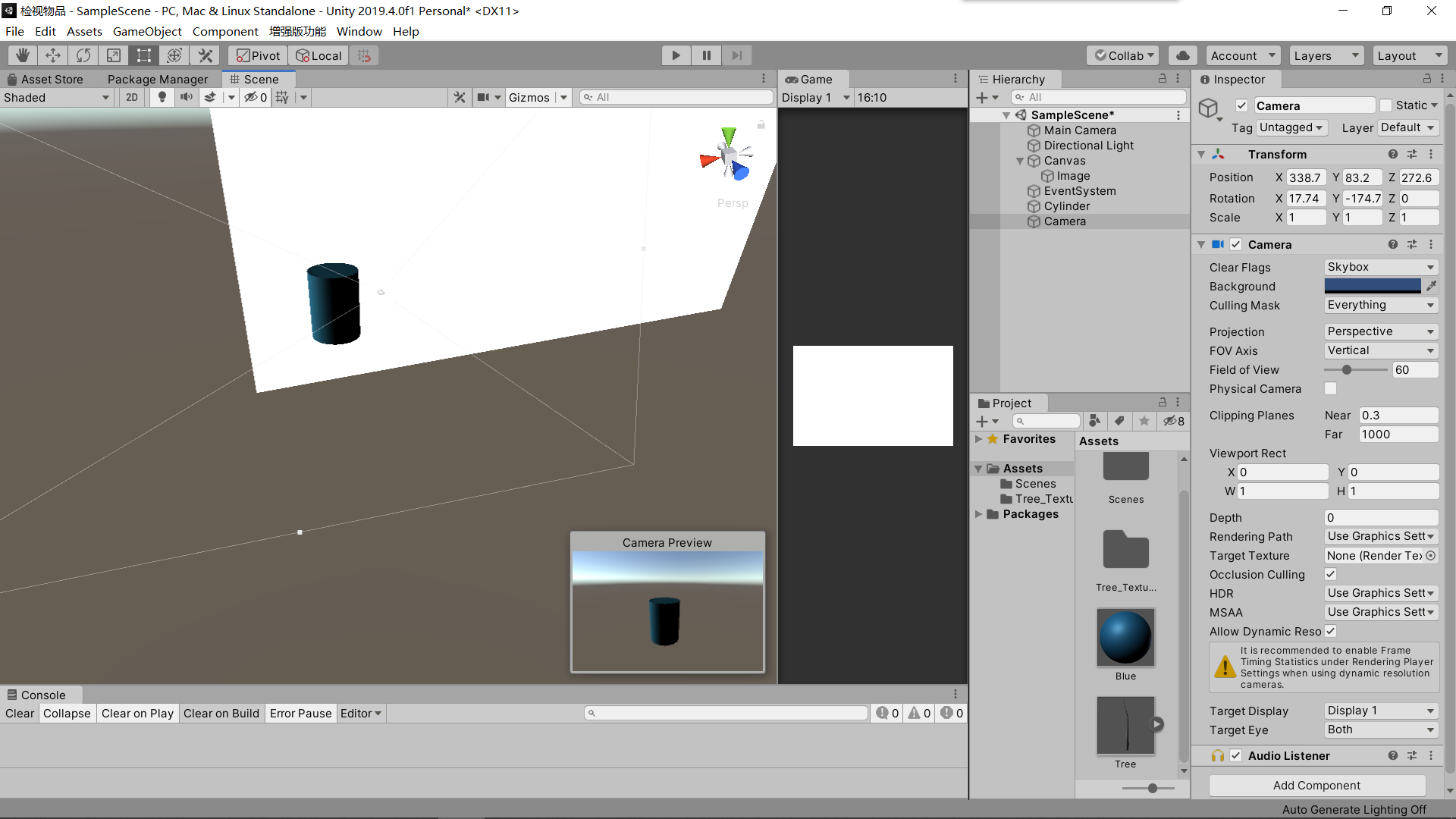
Task: Change Projection using the Perspective dropdown
Action: (1380, 331)
